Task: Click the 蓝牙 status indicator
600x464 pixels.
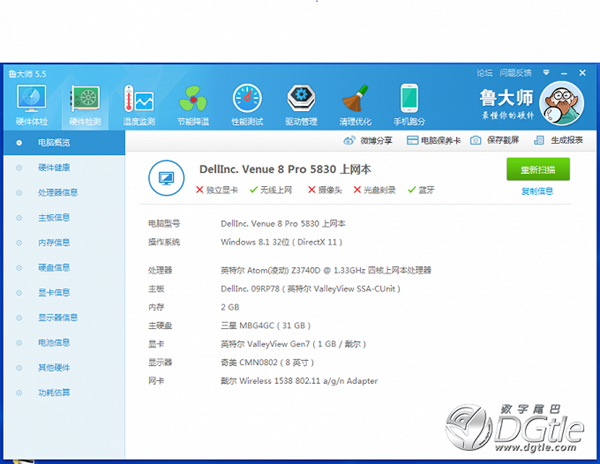Action: [x=421, y=190]
